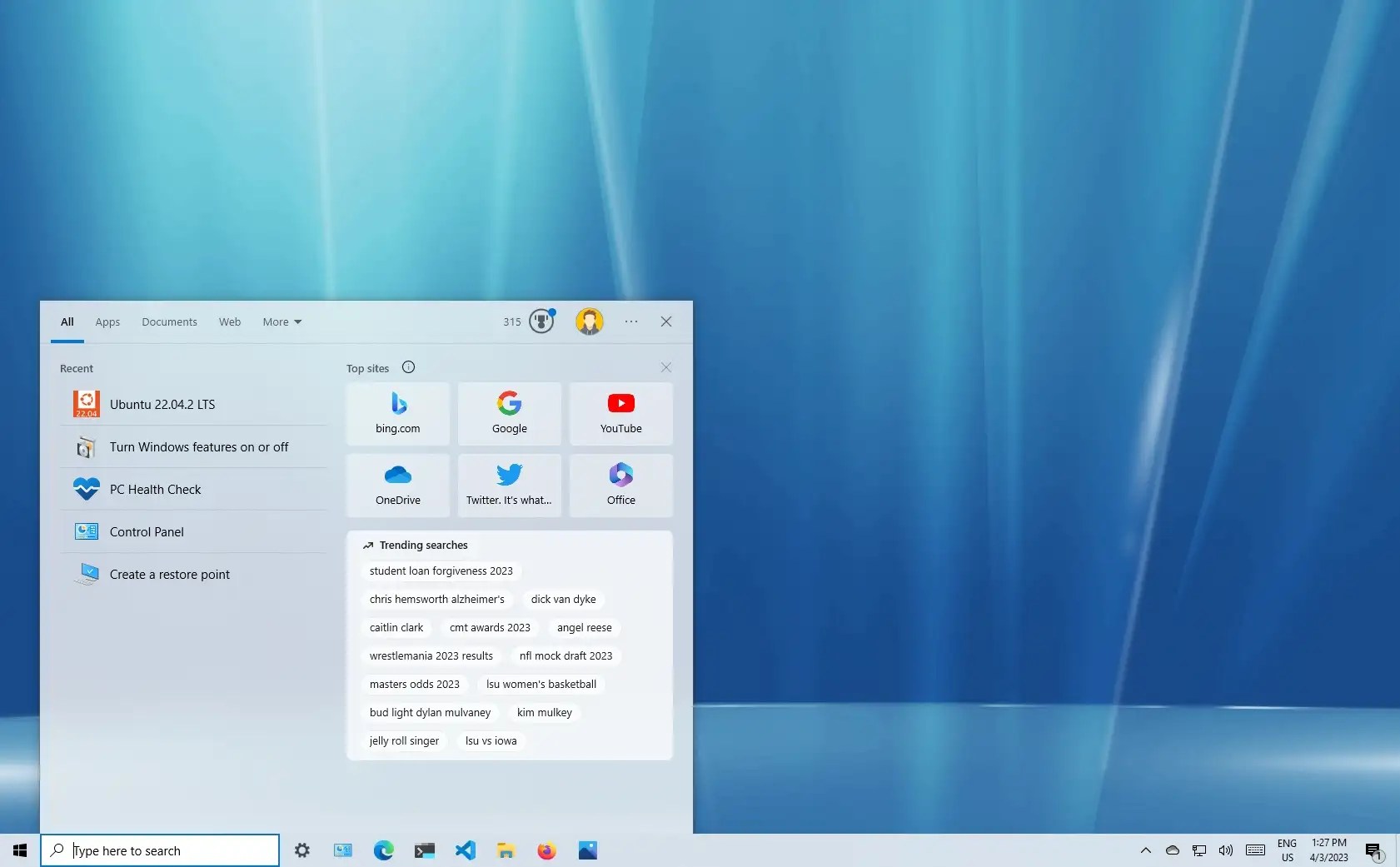Open the ellipsis options menu
The width and height of the screenshot is (1400, 867).
[631, 321]
